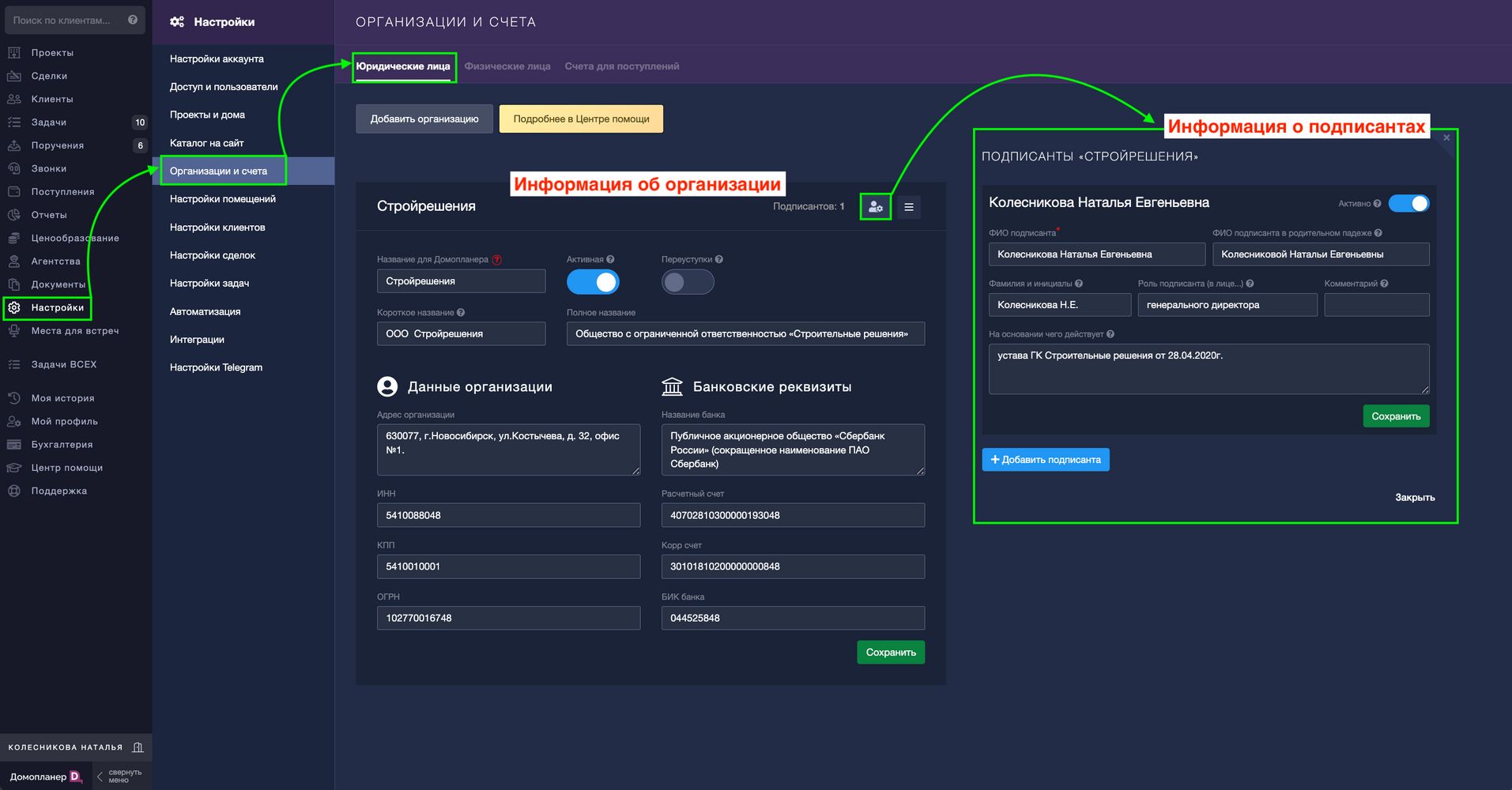This screenshot has width=1512, height=790.
Task: Click the Домопланер logo at bottom
Action: point(47,777)
